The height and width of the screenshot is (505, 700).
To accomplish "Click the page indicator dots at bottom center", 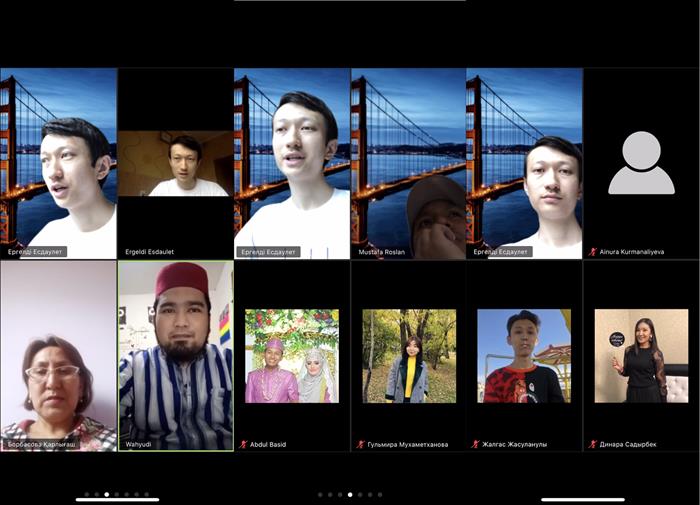I will 349,494.
